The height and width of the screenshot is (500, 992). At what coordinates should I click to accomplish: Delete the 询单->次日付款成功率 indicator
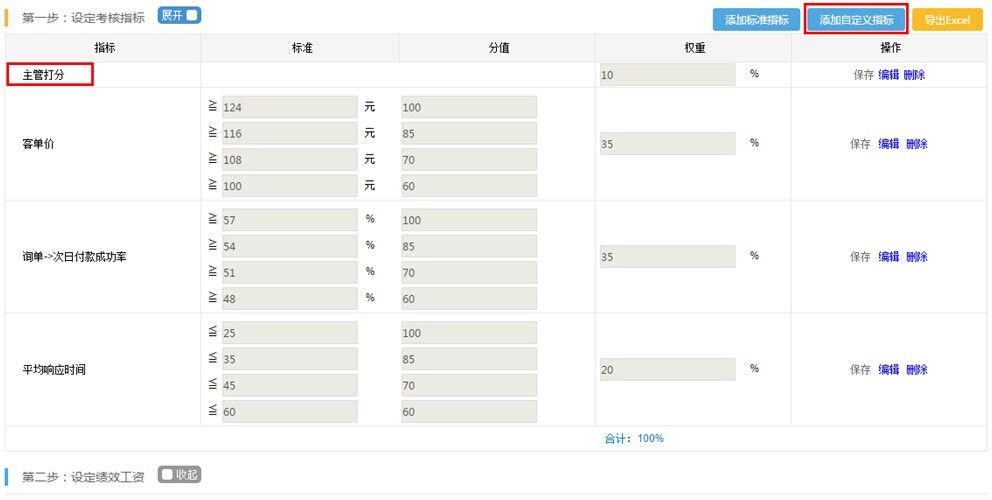point(917,256)
